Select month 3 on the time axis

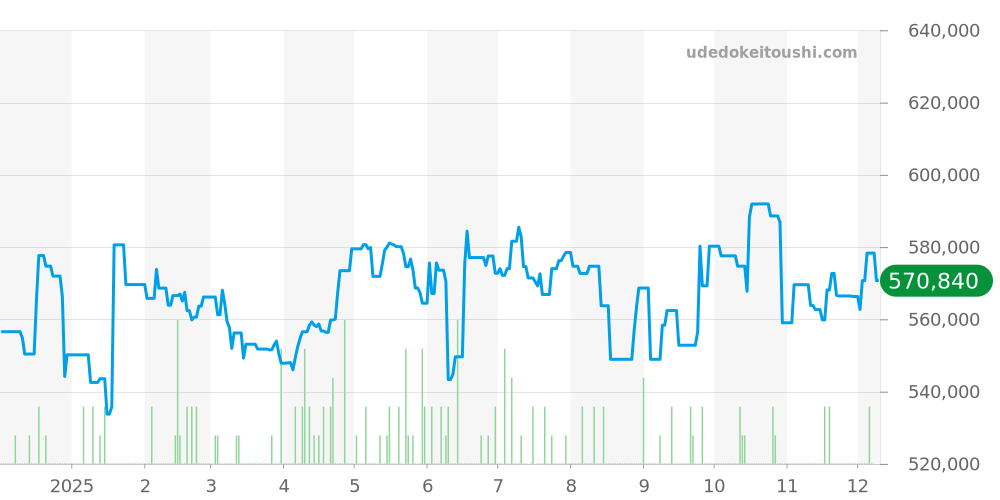(x=211, y=487)
